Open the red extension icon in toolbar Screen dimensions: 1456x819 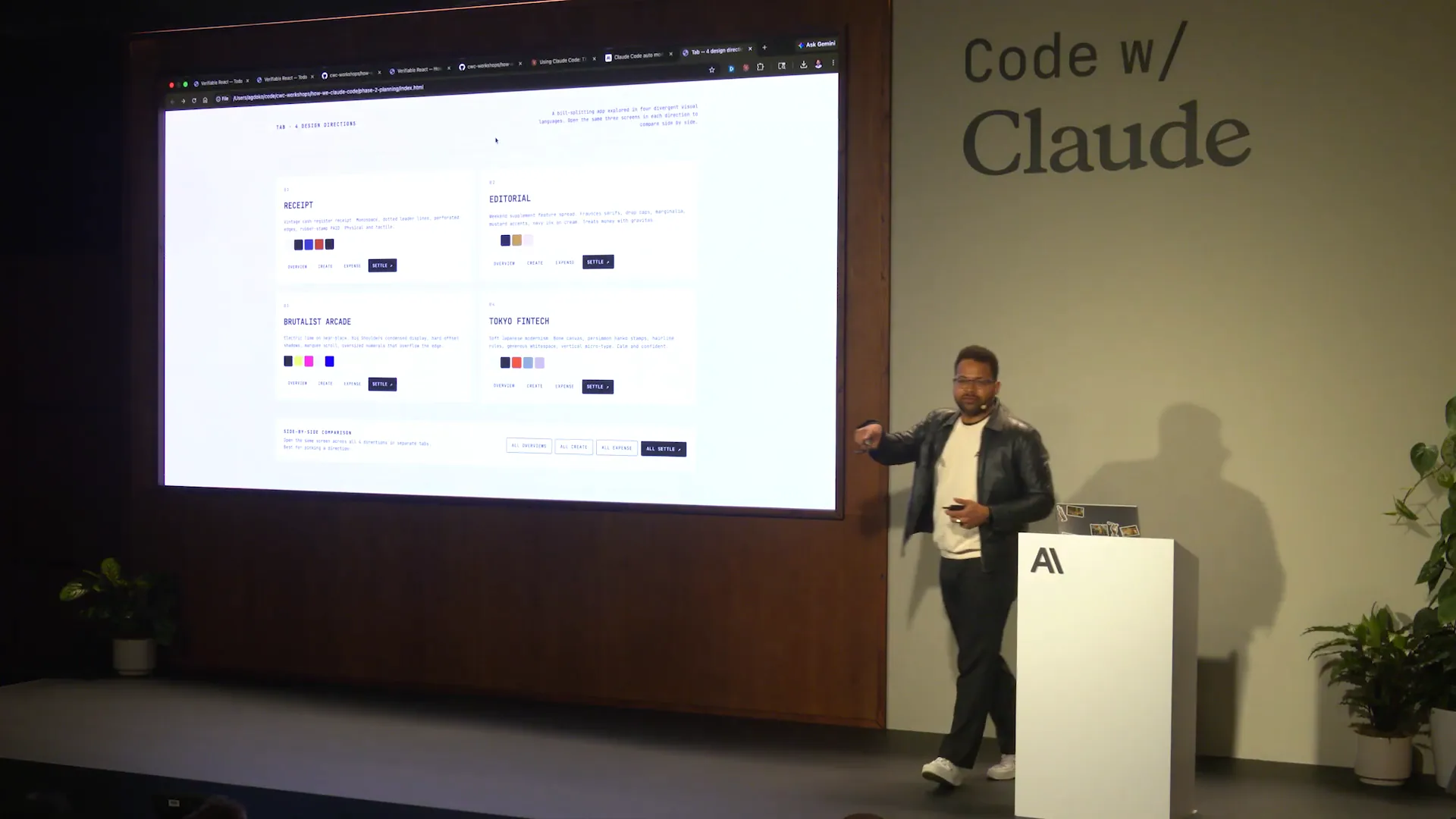[746, 68]
